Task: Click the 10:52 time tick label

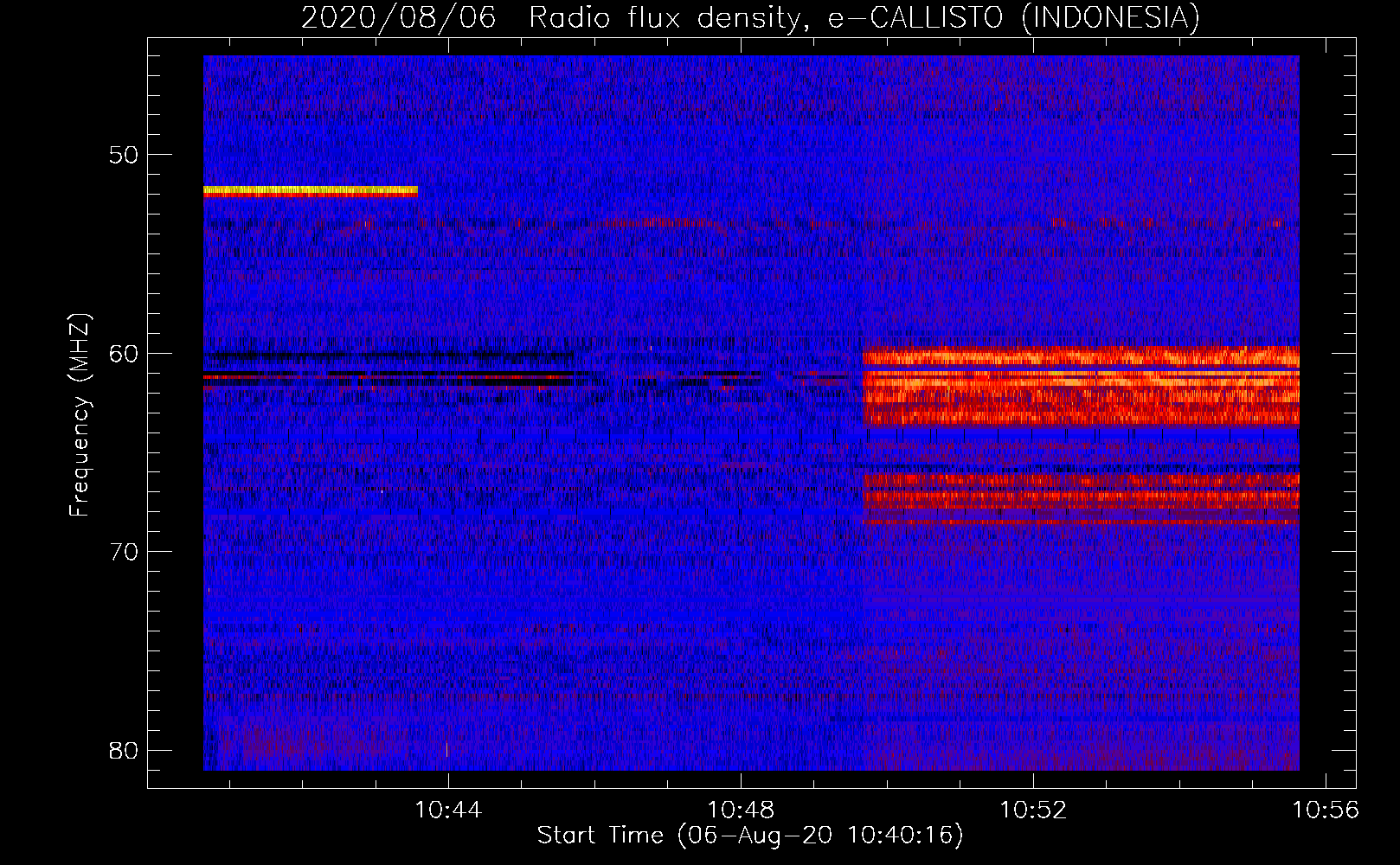Action: [x=1033, y=811]
